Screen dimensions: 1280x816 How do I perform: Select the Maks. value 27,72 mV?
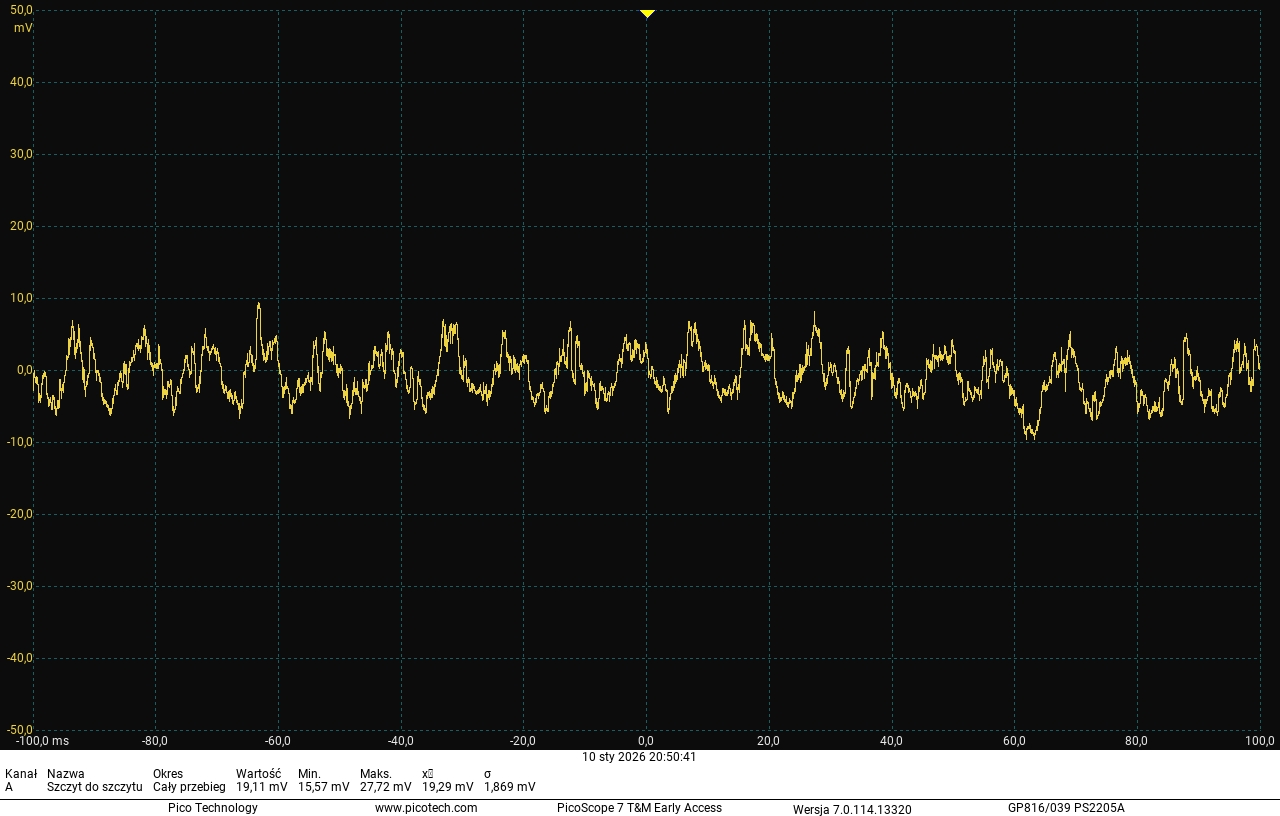pos(385,787)
